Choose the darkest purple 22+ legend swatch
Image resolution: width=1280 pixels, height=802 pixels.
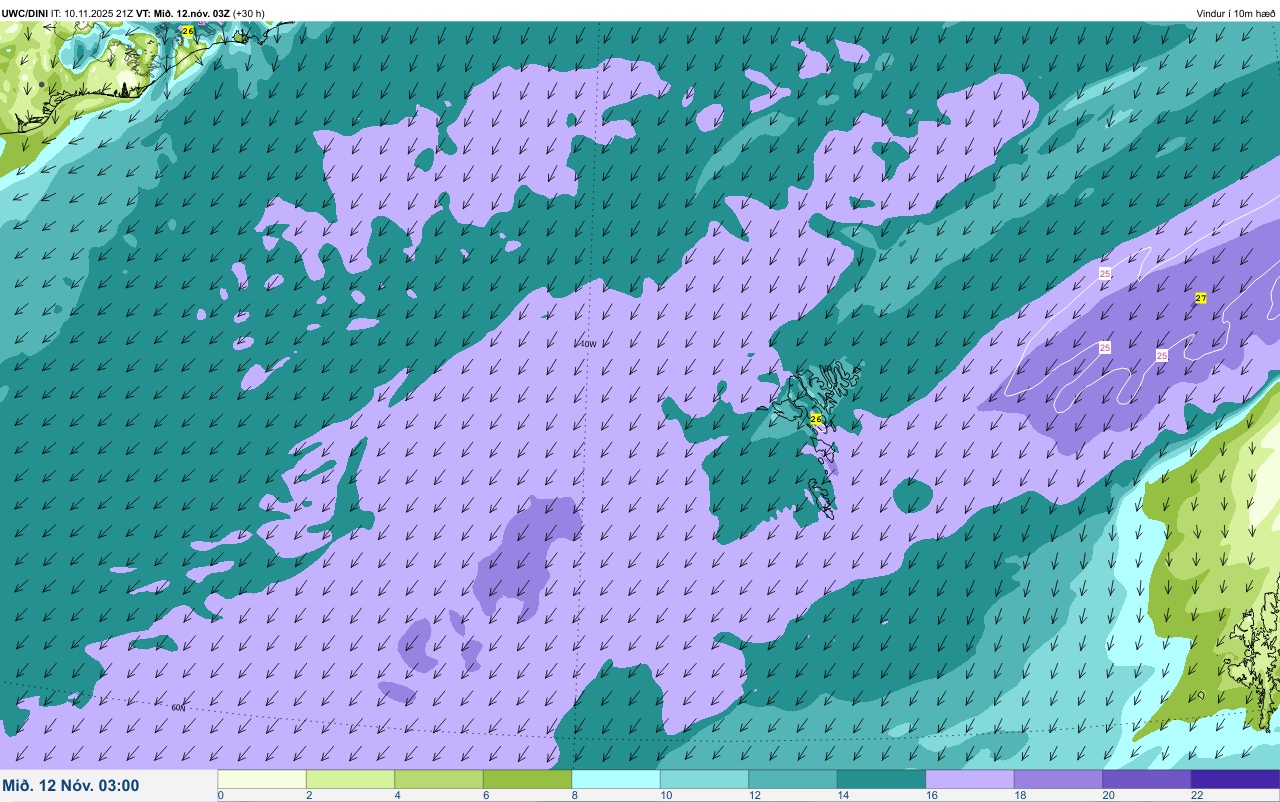(x=1235, y=779)
